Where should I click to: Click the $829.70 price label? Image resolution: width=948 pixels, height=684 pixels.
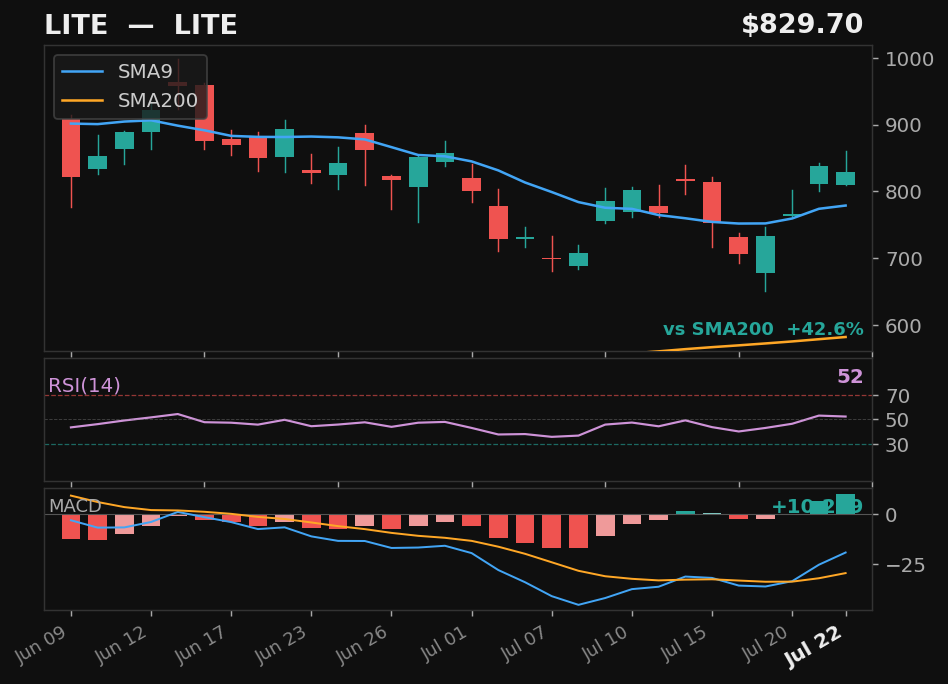[x=802, y=24]
